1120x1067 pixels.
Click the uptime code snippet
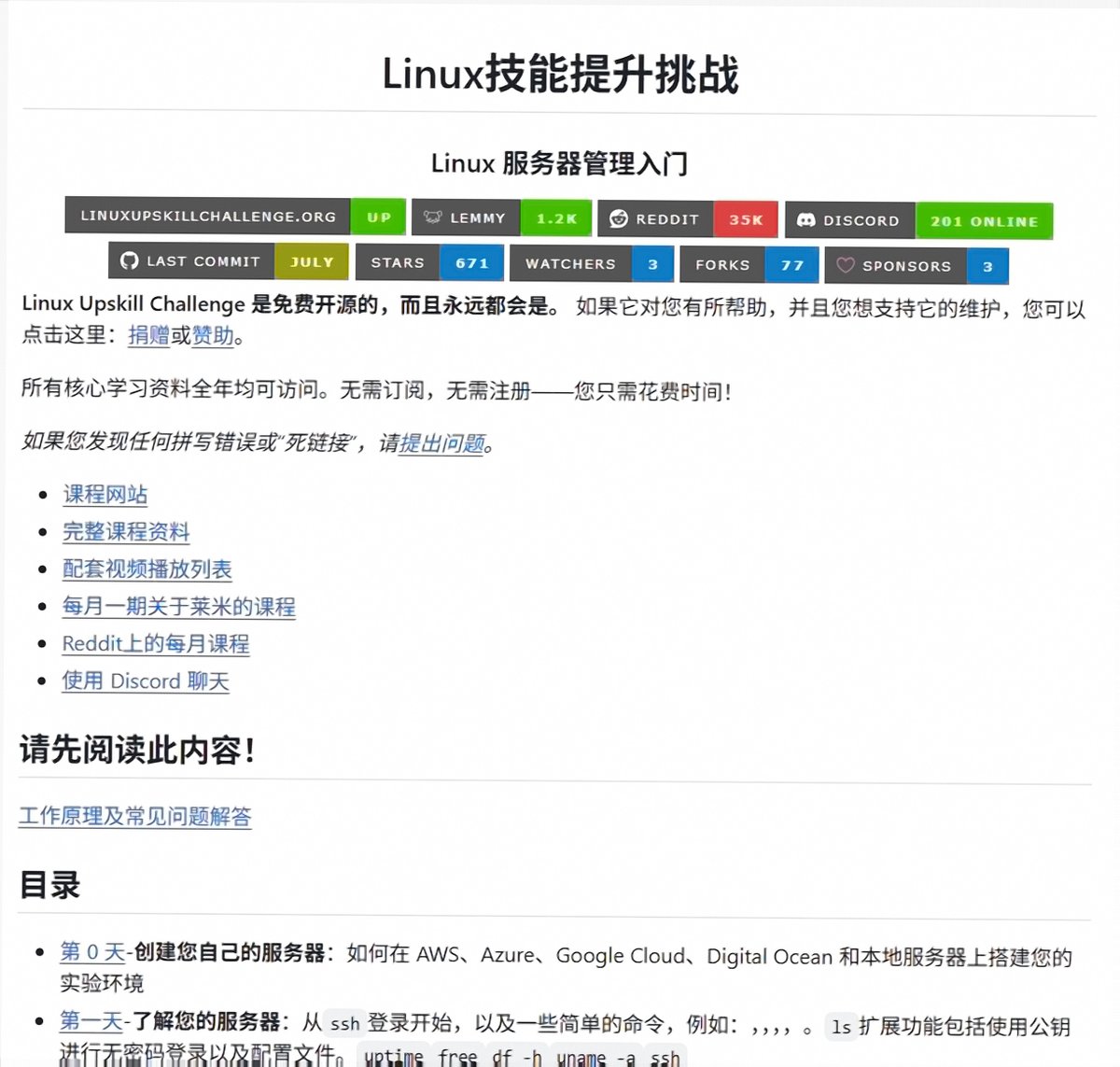point(393,1057)
